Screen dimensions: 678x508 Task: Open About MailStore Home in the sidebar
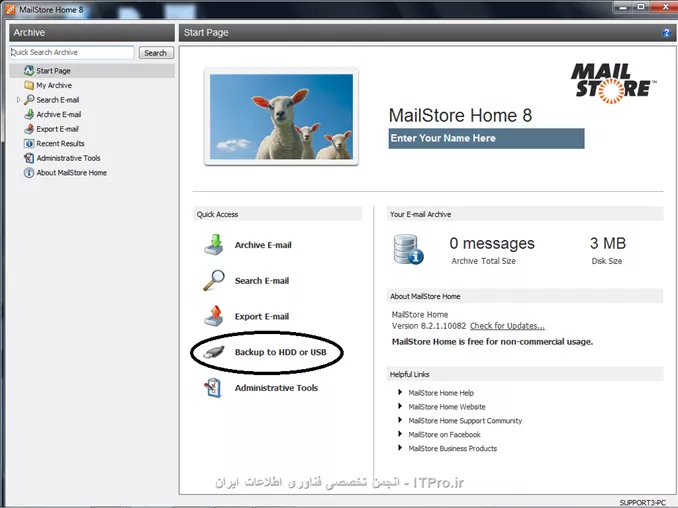[x=72, y=173]
